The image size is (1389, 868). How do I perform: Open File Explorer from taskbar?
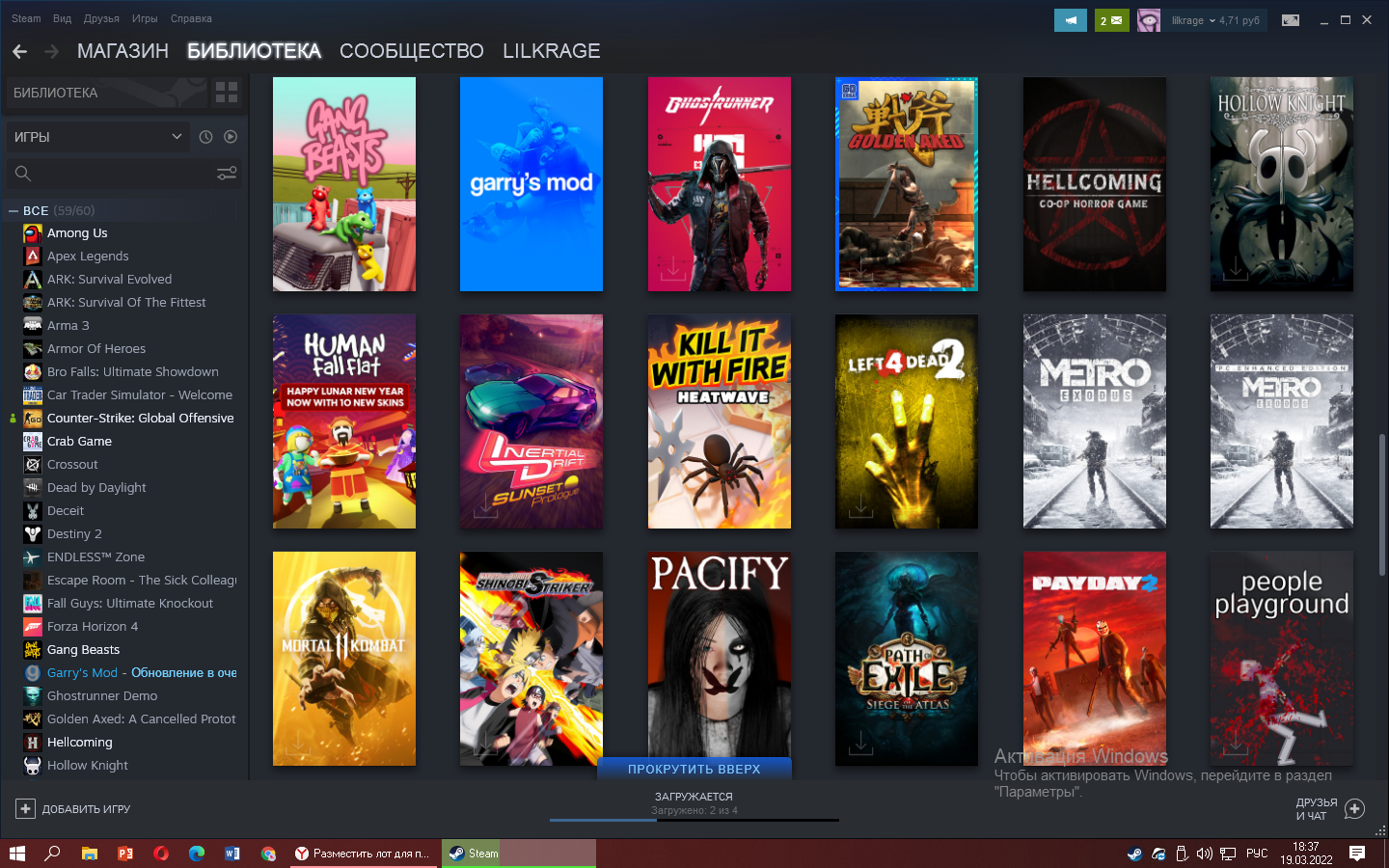[x=89, y=854]
